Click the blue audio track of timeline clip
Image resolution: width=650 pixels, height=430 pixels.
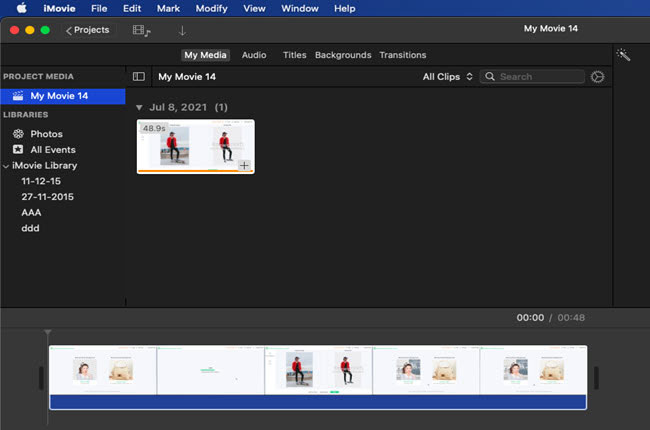coord(318,402)
